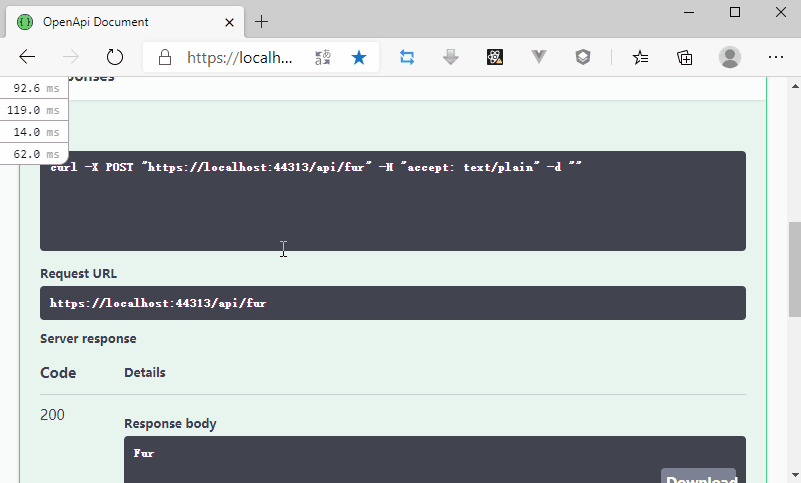Open the Favorites list icon
801x483 pixels.
[641, 57]
